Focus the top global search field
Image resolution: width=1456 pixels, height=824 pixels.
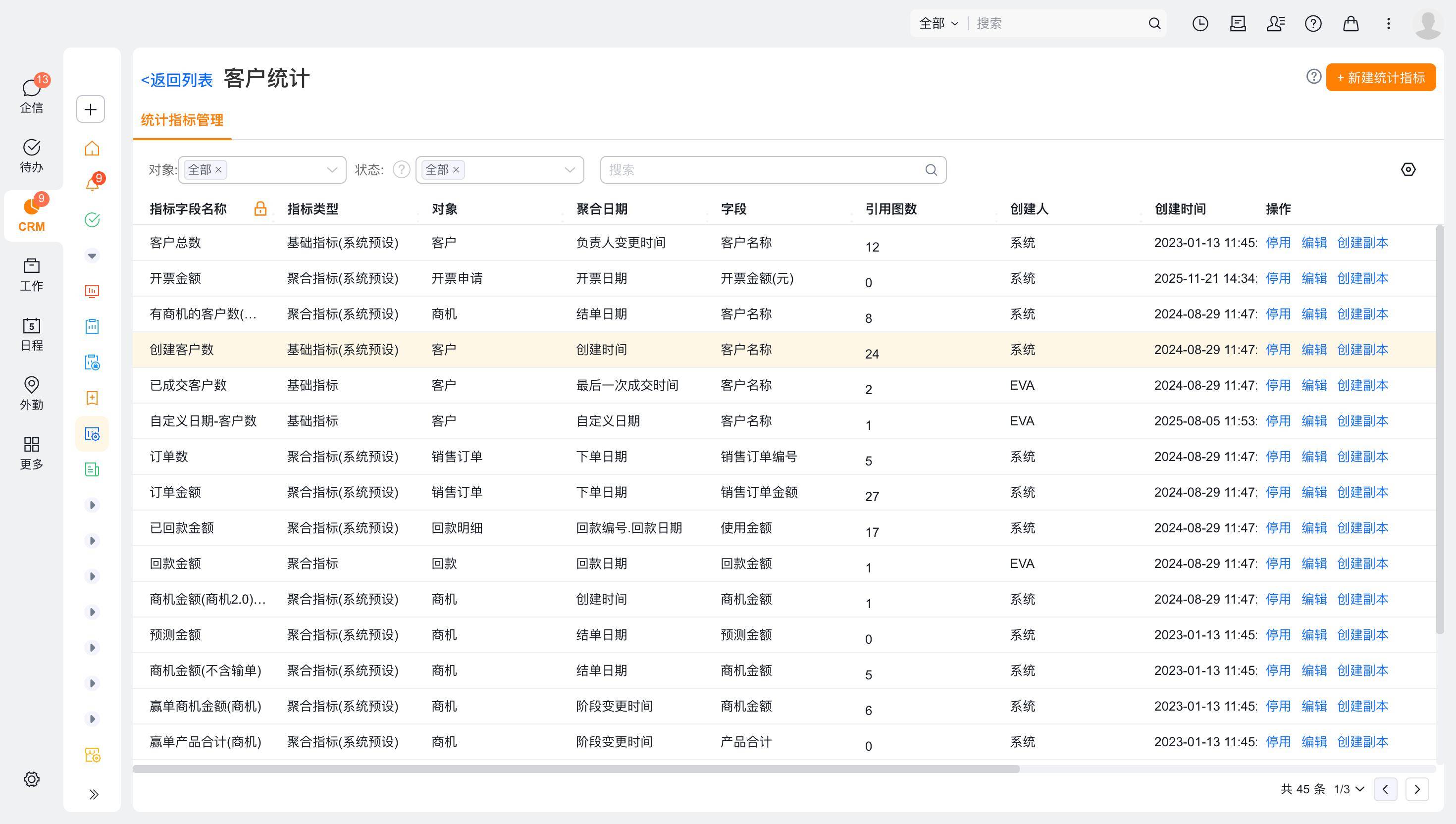coord(1058,23)
